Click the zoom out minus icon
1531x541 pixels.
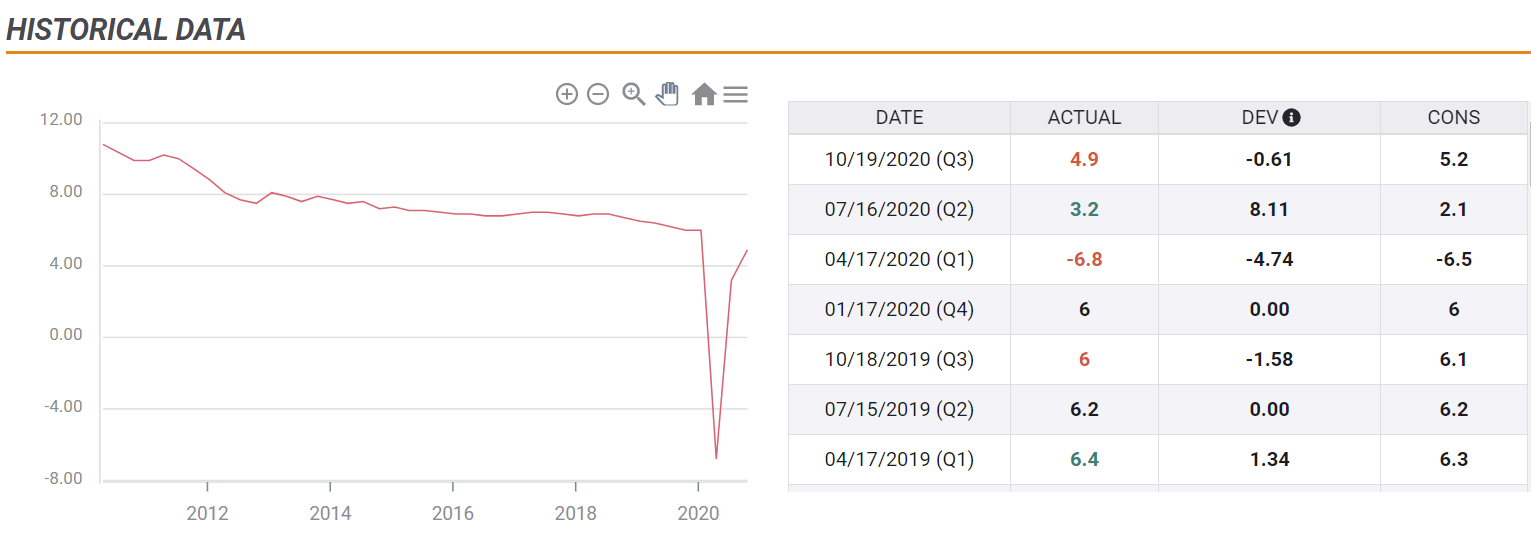coord(598,94)
